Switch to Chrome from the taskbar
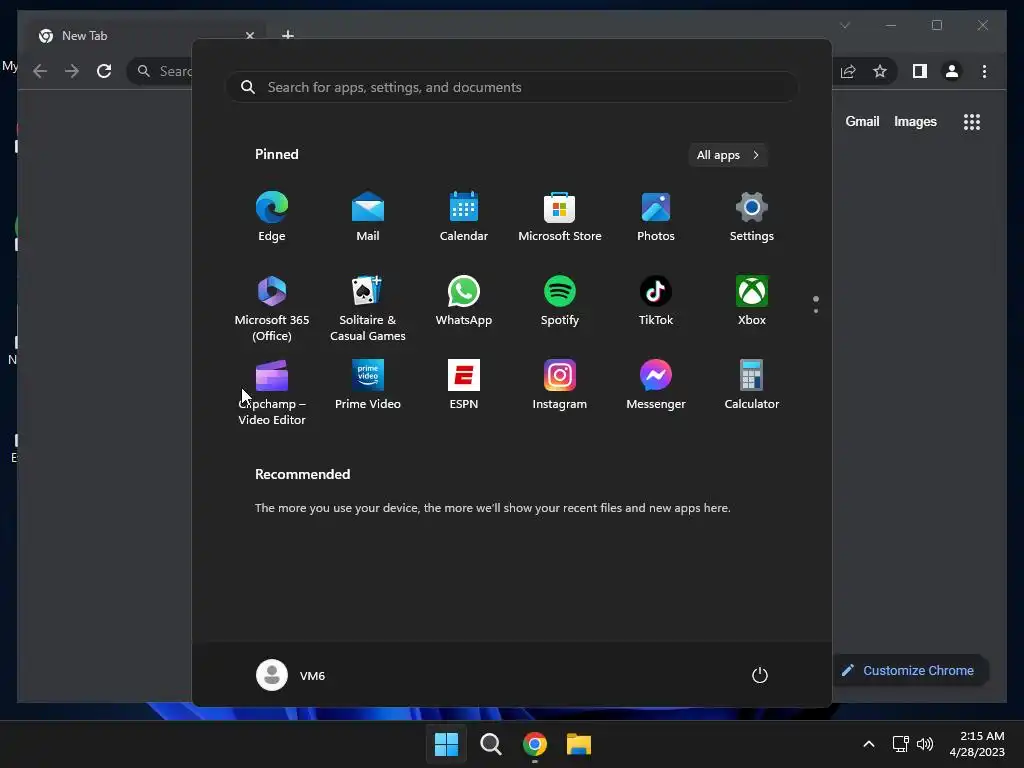This screenshot has height=768, width=1024. (535, 744)
